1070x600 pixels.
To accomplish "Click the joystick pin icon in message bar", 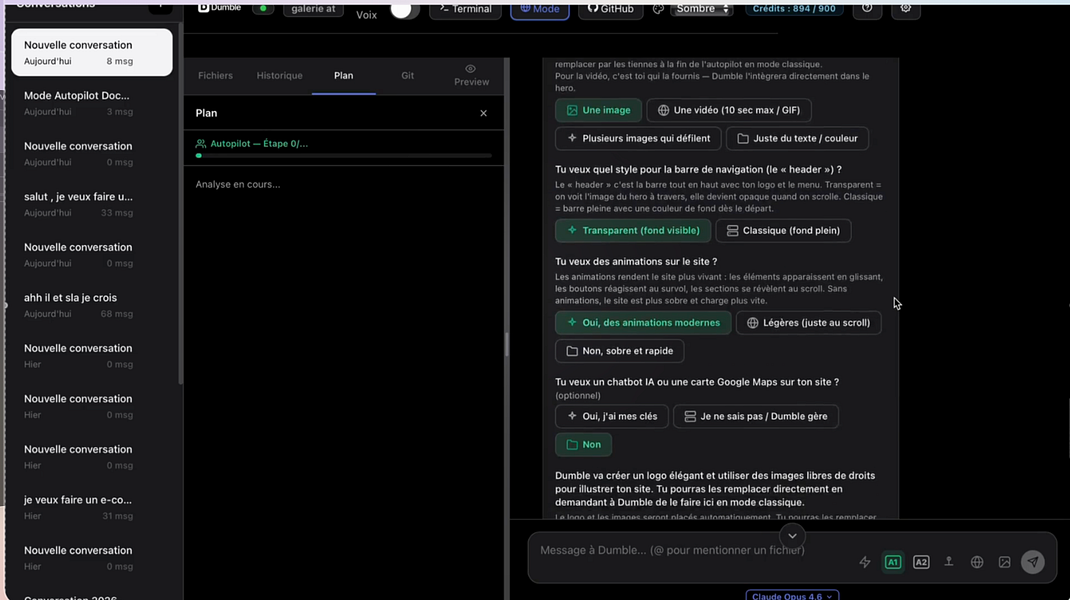I will pos(949,562).
